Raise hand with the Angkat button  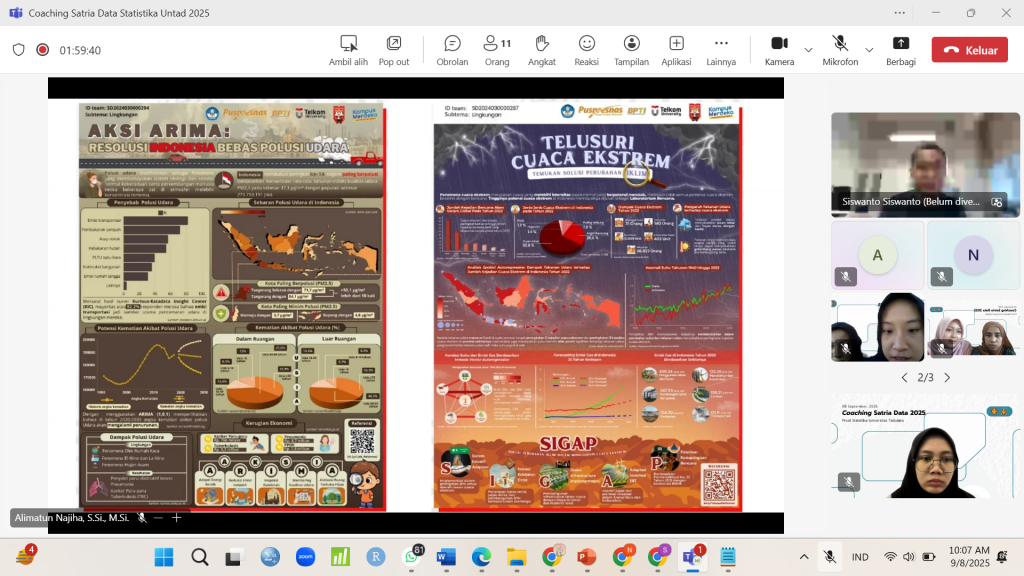point(542,49)
